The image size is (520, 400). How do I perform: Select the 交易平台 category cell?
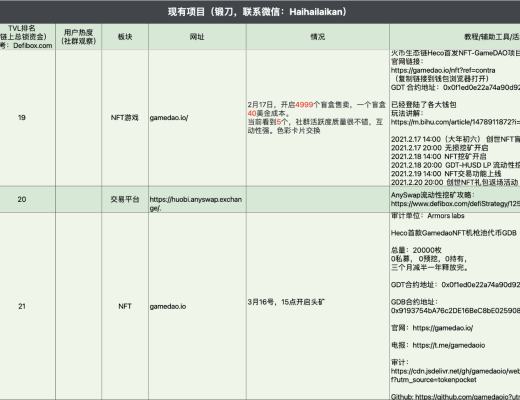(x=125, y=199)
